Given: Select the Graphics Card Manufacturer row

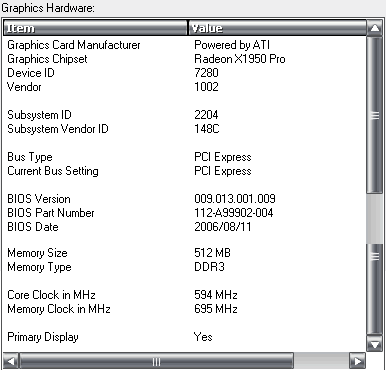Looking at the screenshot, I should click(x=185, y=45).
